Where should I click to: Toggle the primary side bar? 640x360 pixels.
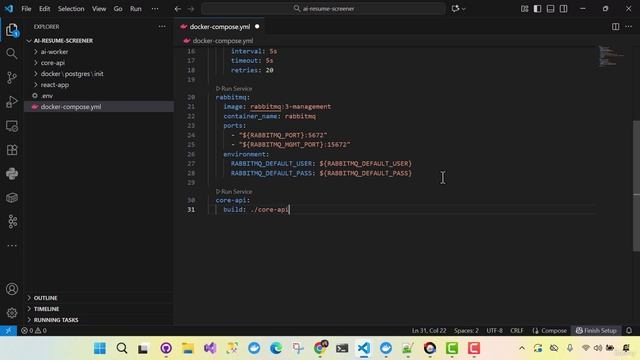pyautogui.click(x=538, y=9)
